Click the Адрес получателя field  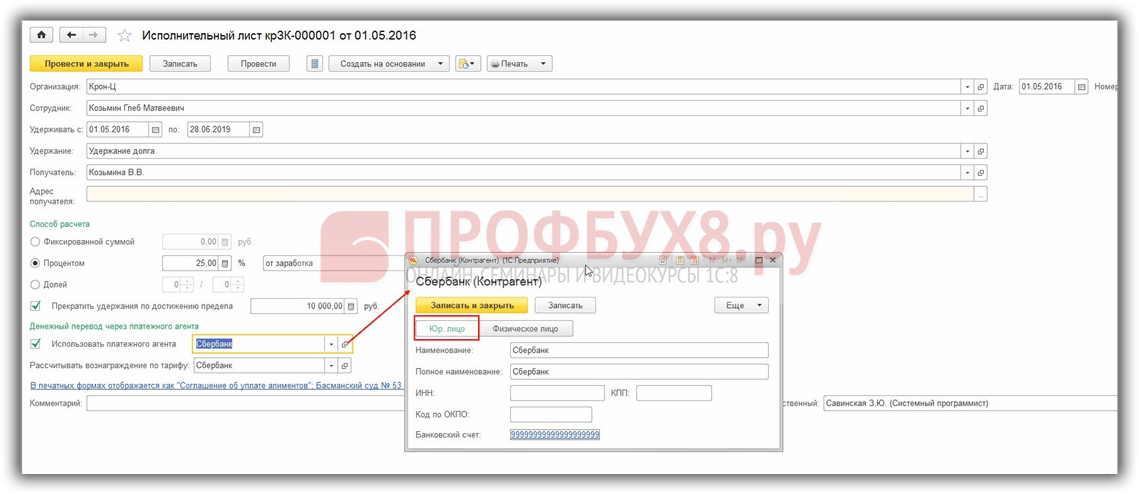click(530, 194)
